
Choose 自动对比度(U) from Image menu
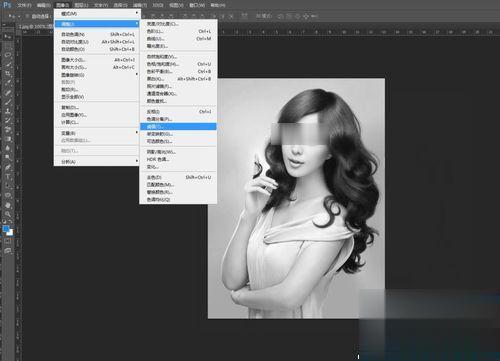(97, 42)
